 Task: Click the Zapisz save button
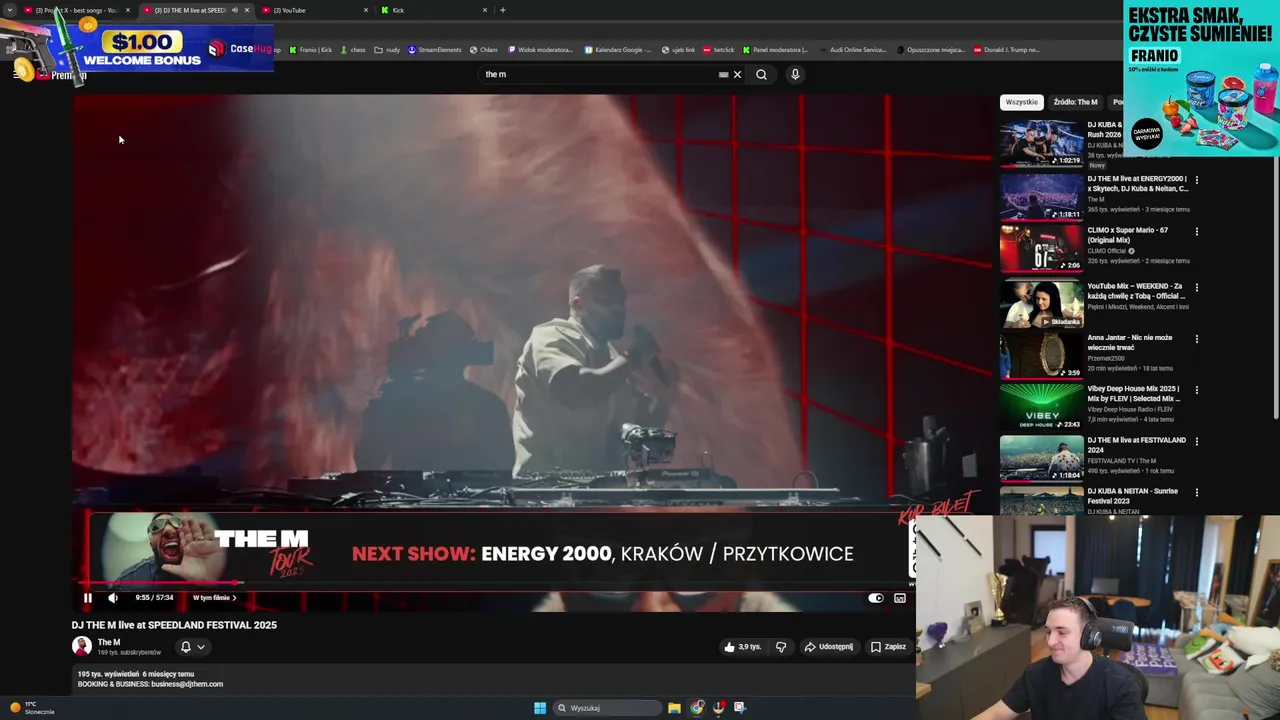point(888,647)
